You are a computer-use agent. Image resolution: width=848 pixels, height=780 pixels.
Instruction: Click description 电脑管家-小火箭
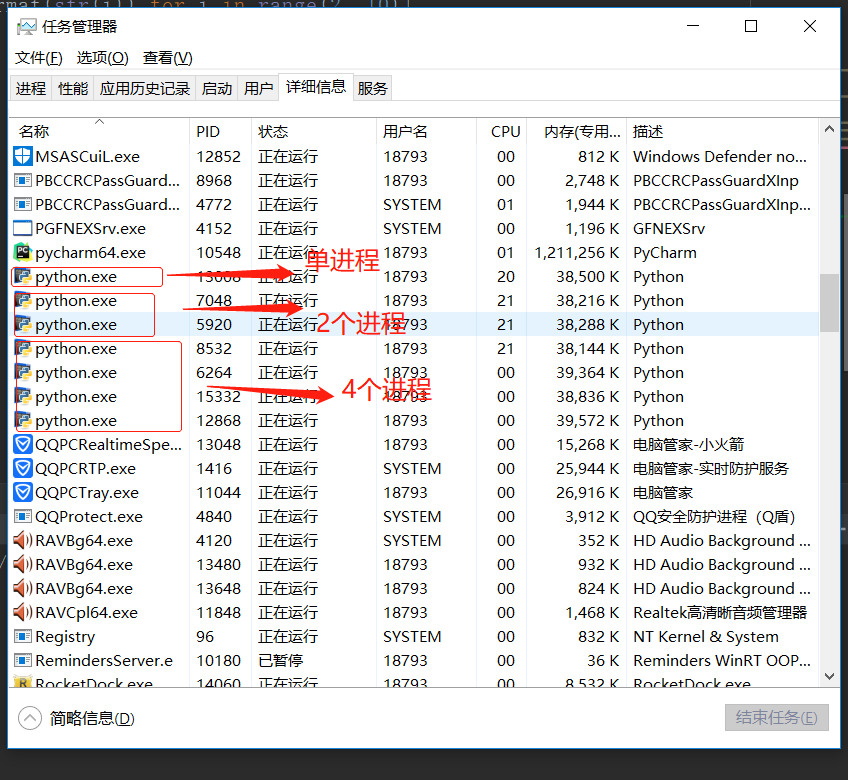[688, 445]
